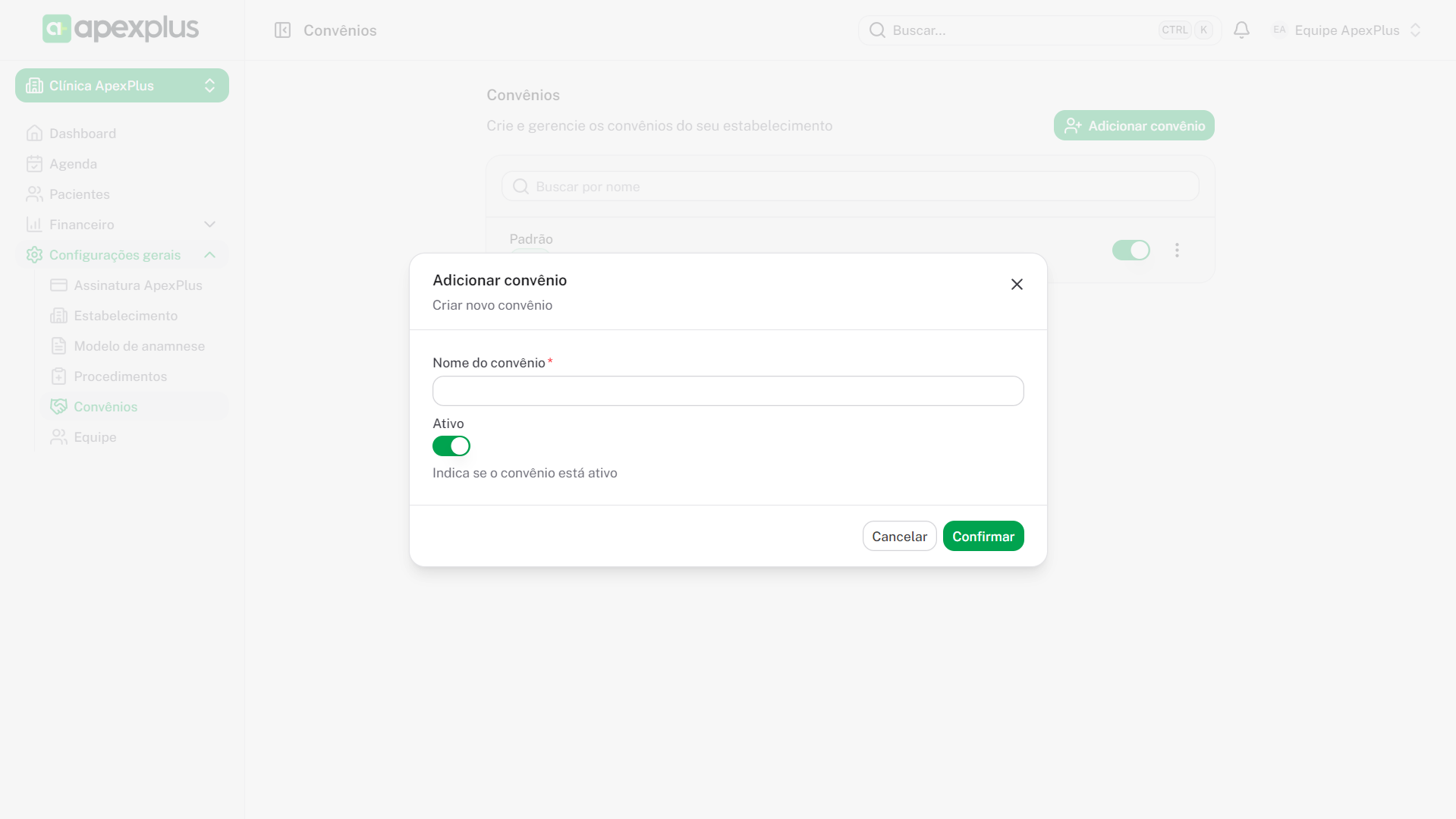This screenshot has width=1456, height=819.
Task: Go to Estabelecimento settings
Action: [125, 316]
